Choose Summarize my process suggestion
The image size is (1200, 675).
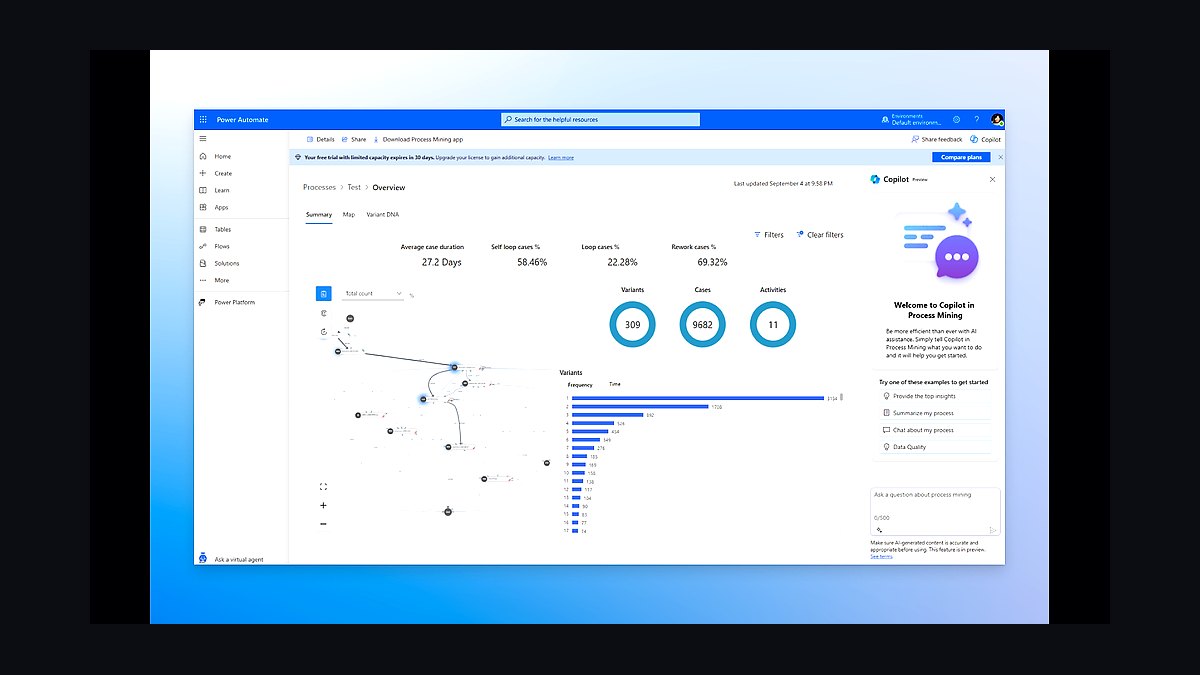923,413
